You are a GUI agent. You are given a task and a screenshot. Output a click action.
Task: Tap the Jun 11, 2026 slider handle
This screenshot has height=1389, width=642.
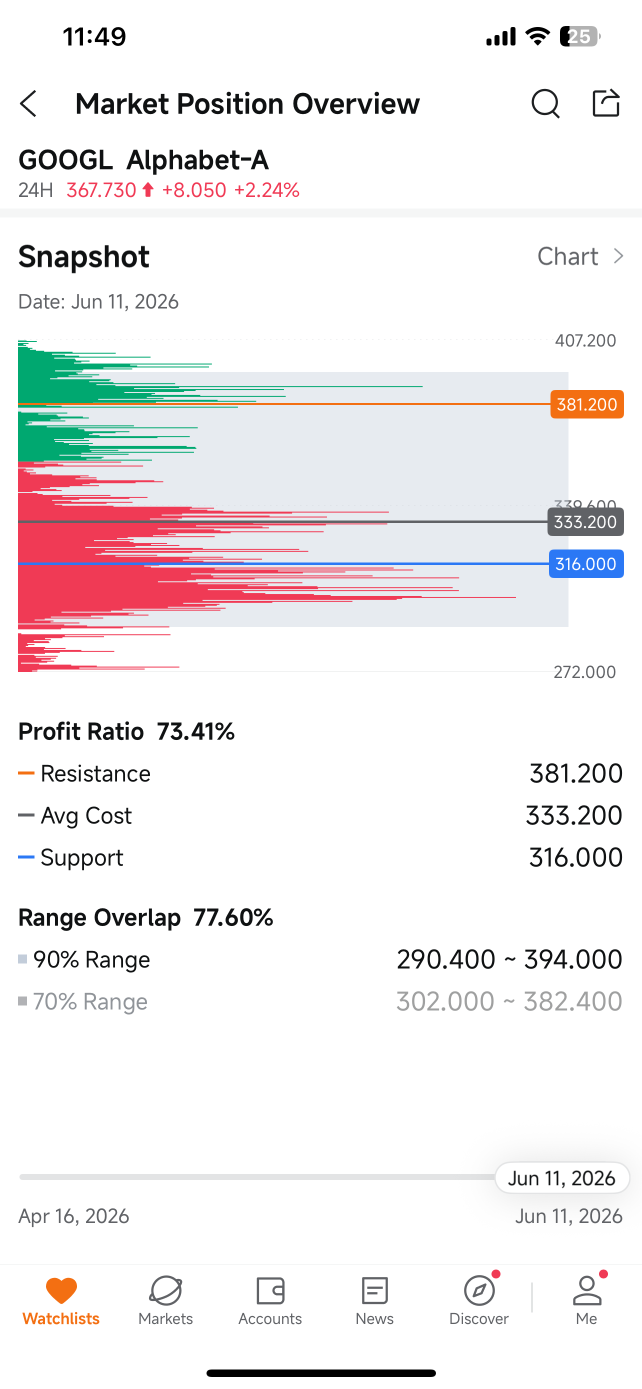point(562,1178)
